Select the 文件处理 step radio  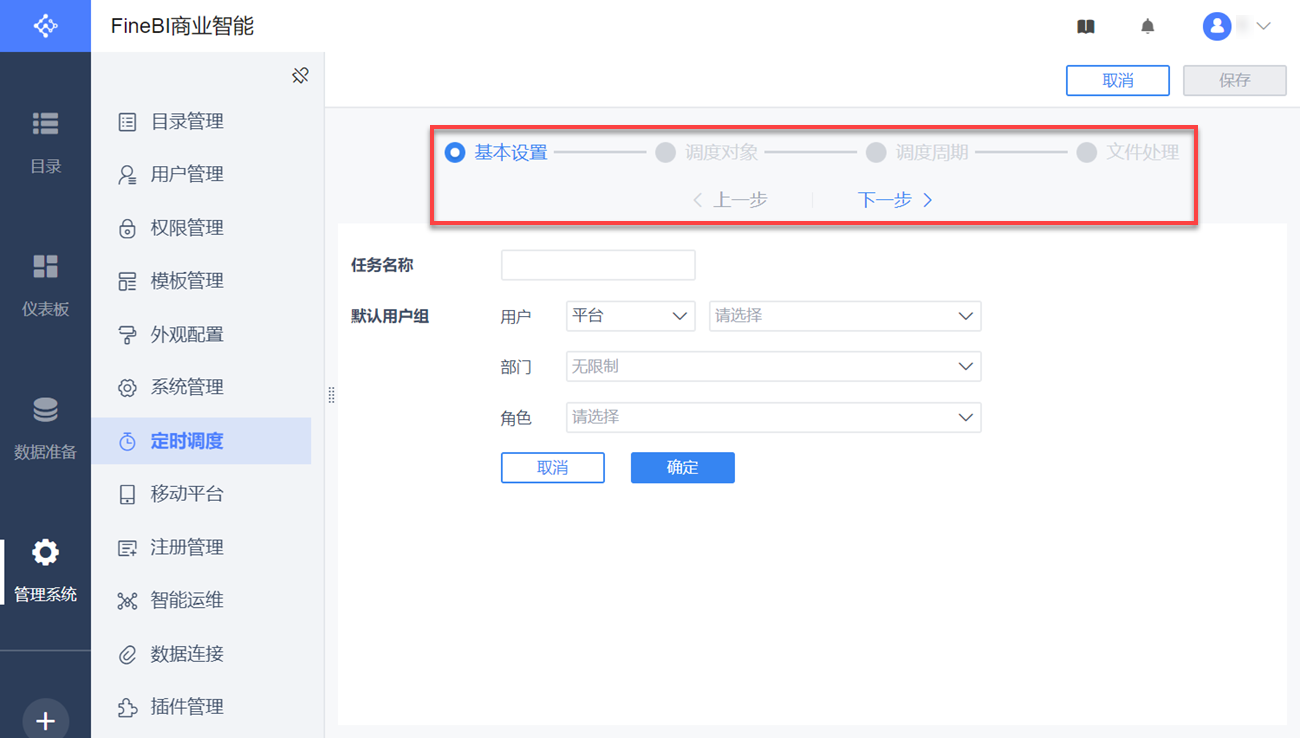(x=1086, y=153)
